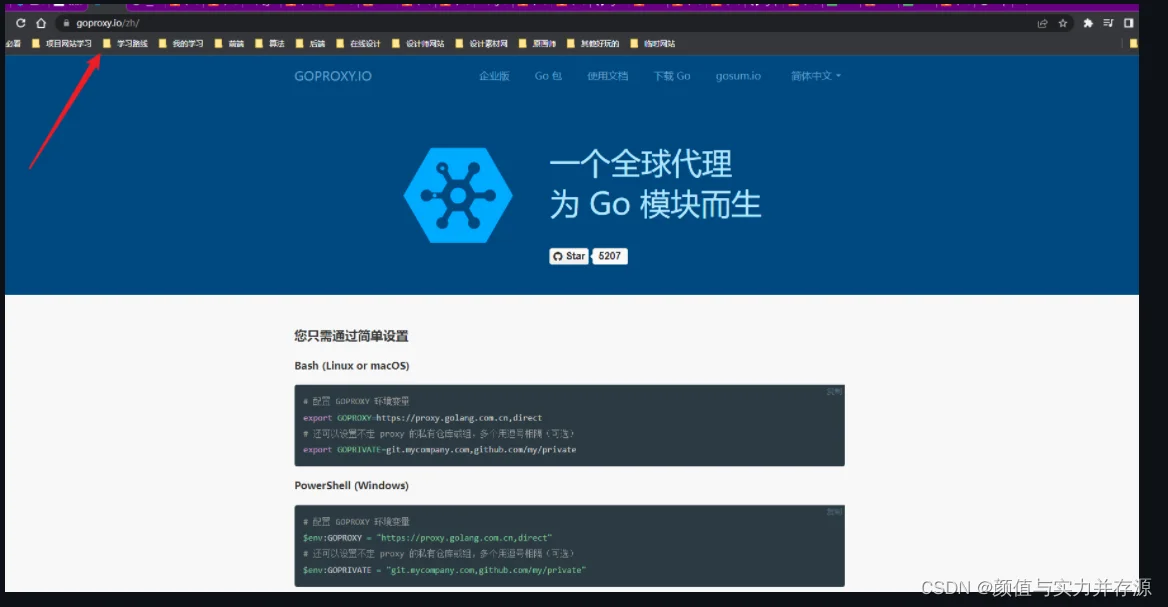Copy the PowerShell code block

click(x=834, y=512)
